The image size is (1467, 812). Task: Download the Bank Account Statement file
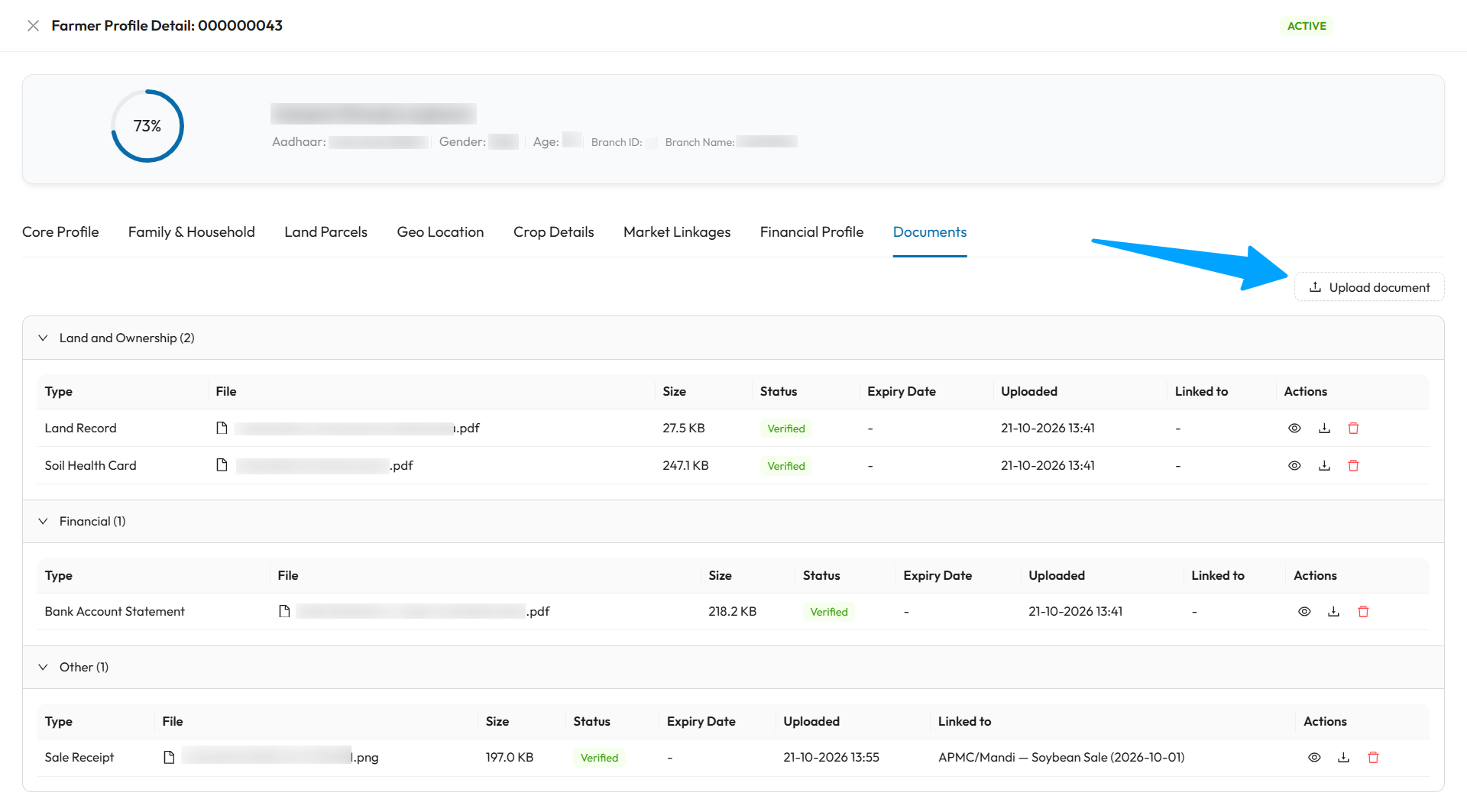click(x=1333, y=612)
